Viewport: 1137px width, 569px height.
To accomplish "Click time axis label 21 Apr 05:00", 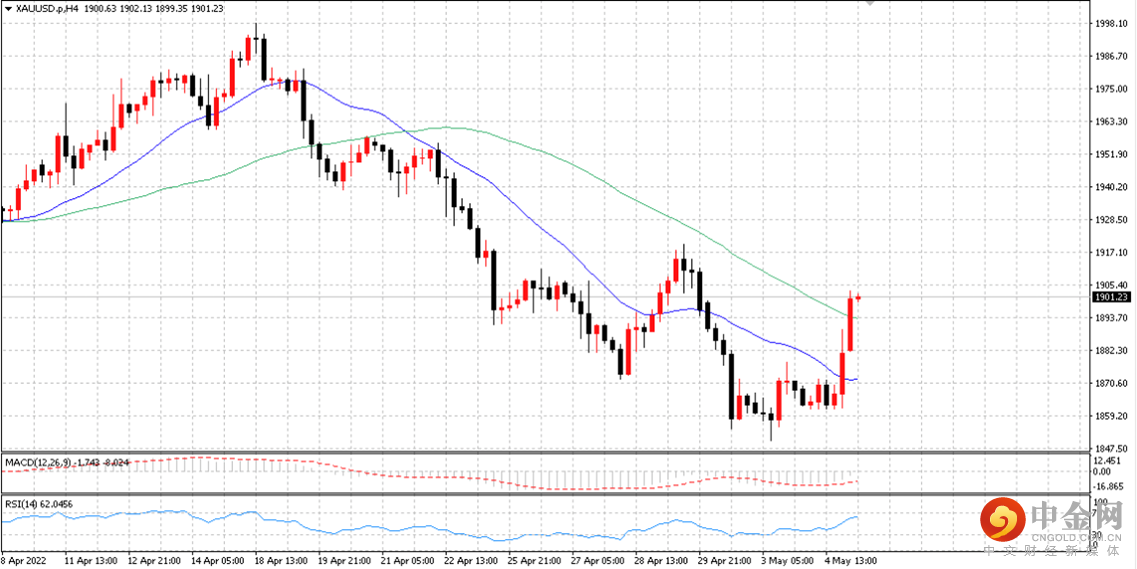I will 410,560.
